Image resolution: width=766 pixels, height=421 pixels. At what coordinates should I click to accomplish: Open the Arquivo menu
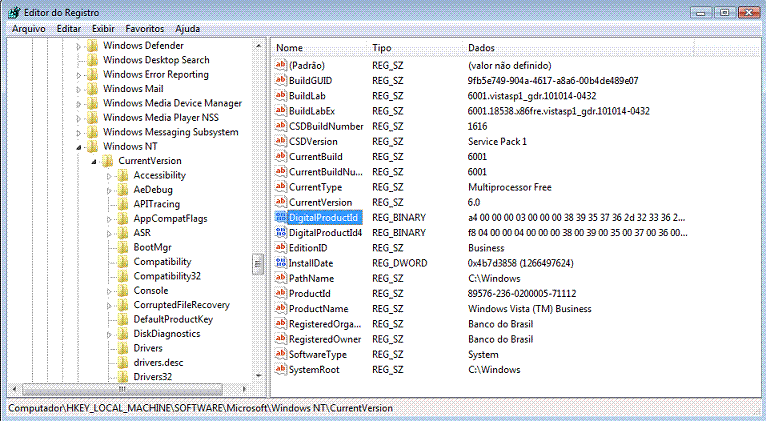(29, 29)
